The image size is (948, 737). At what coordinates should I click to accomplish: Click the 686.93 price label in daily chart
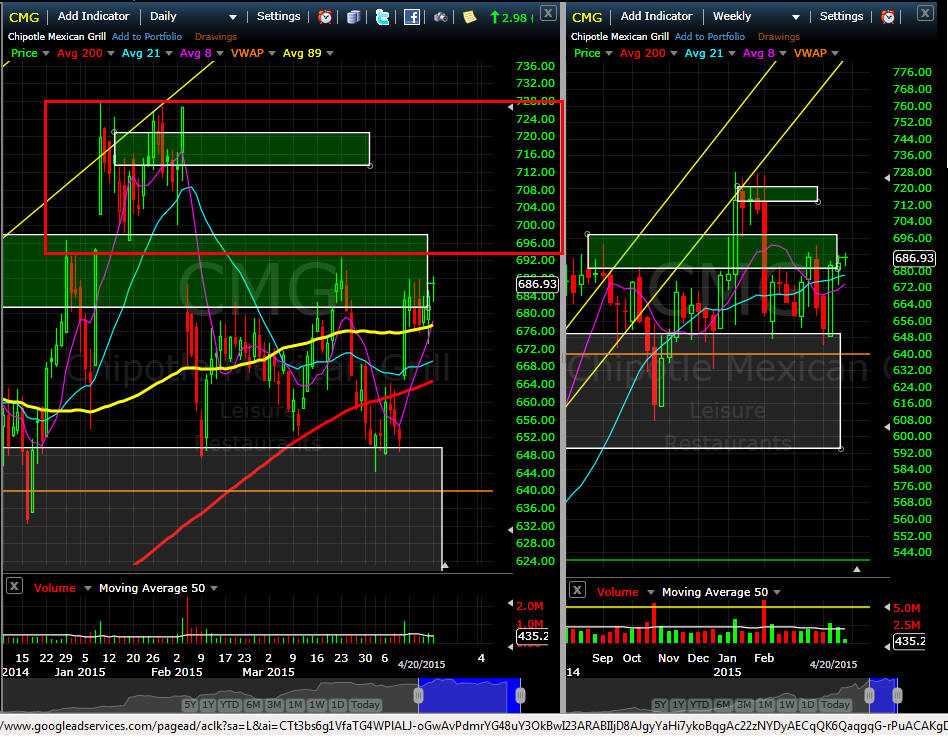pos(537,284)
